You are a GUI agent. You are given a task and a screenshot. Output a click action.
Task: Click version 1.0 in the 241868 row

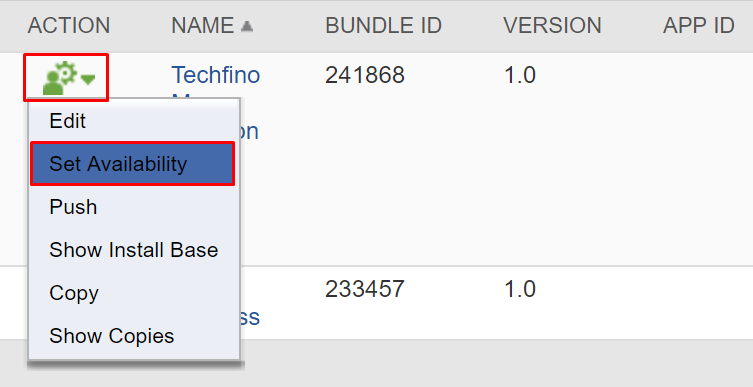520,75
